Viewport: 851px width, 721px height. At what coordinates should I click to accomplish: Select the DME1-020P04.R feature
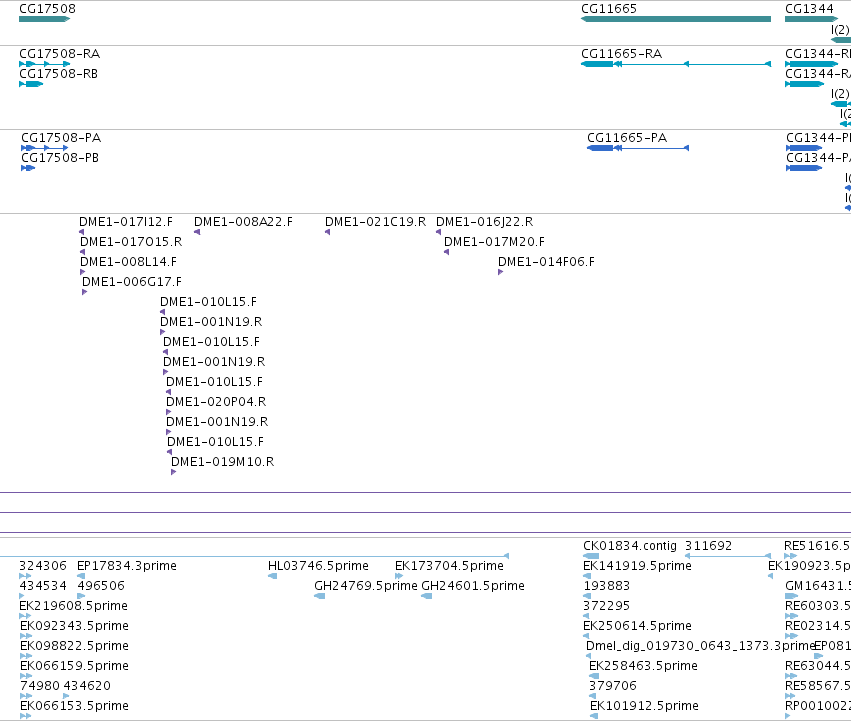point(168,412)
